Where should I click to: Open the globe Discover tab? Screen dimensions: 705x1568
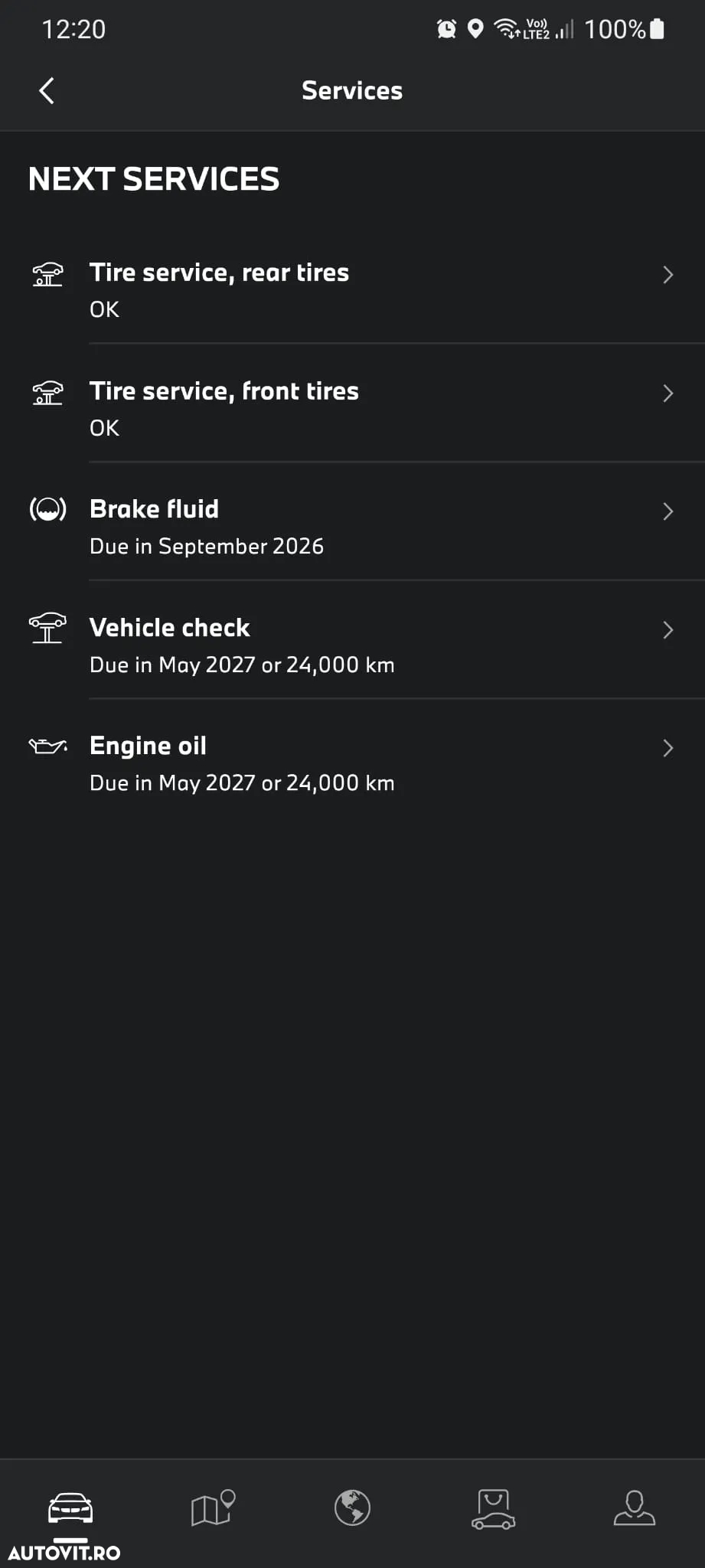click(x=352, y=1508)
